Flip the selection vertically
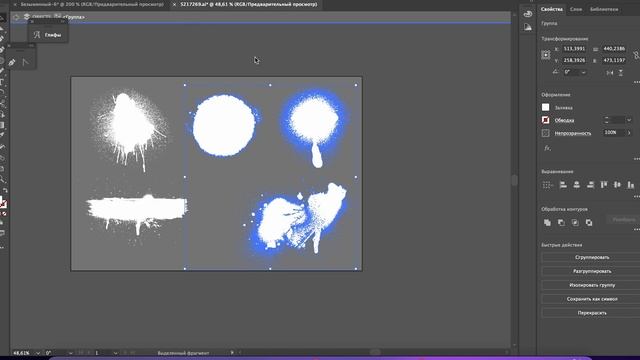Image resolution: width=640 pixels, height=360 pixels. tap(620, 72)
